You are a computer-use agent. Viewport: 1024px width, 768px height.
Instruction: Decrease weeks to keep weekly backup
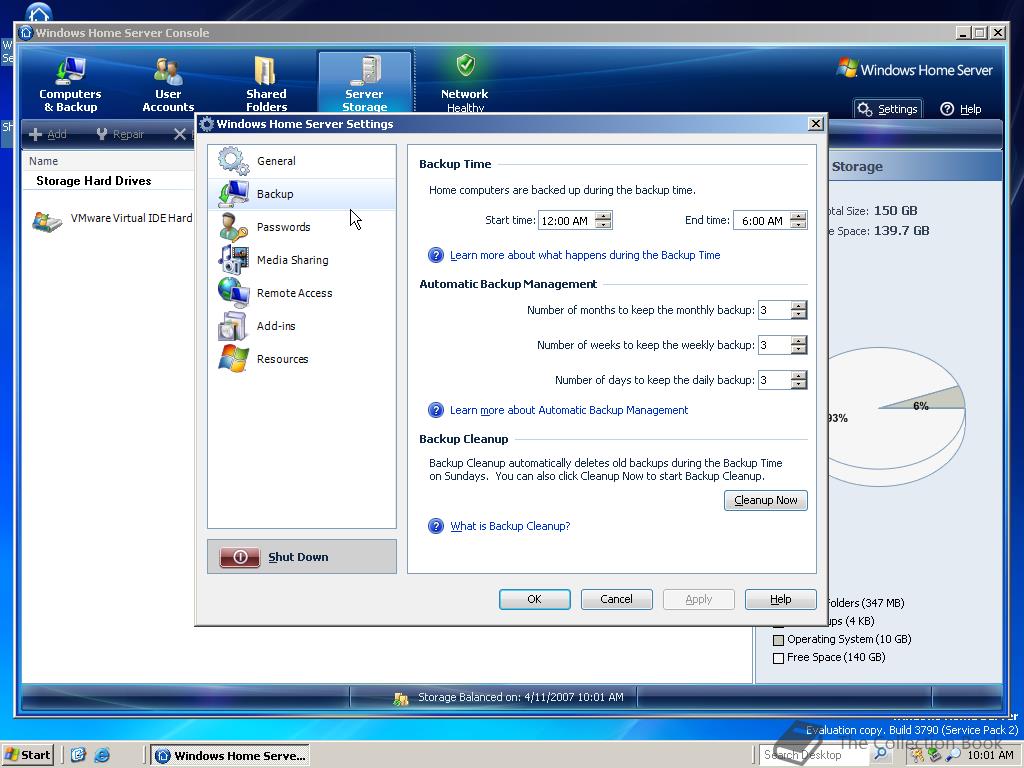799,349
